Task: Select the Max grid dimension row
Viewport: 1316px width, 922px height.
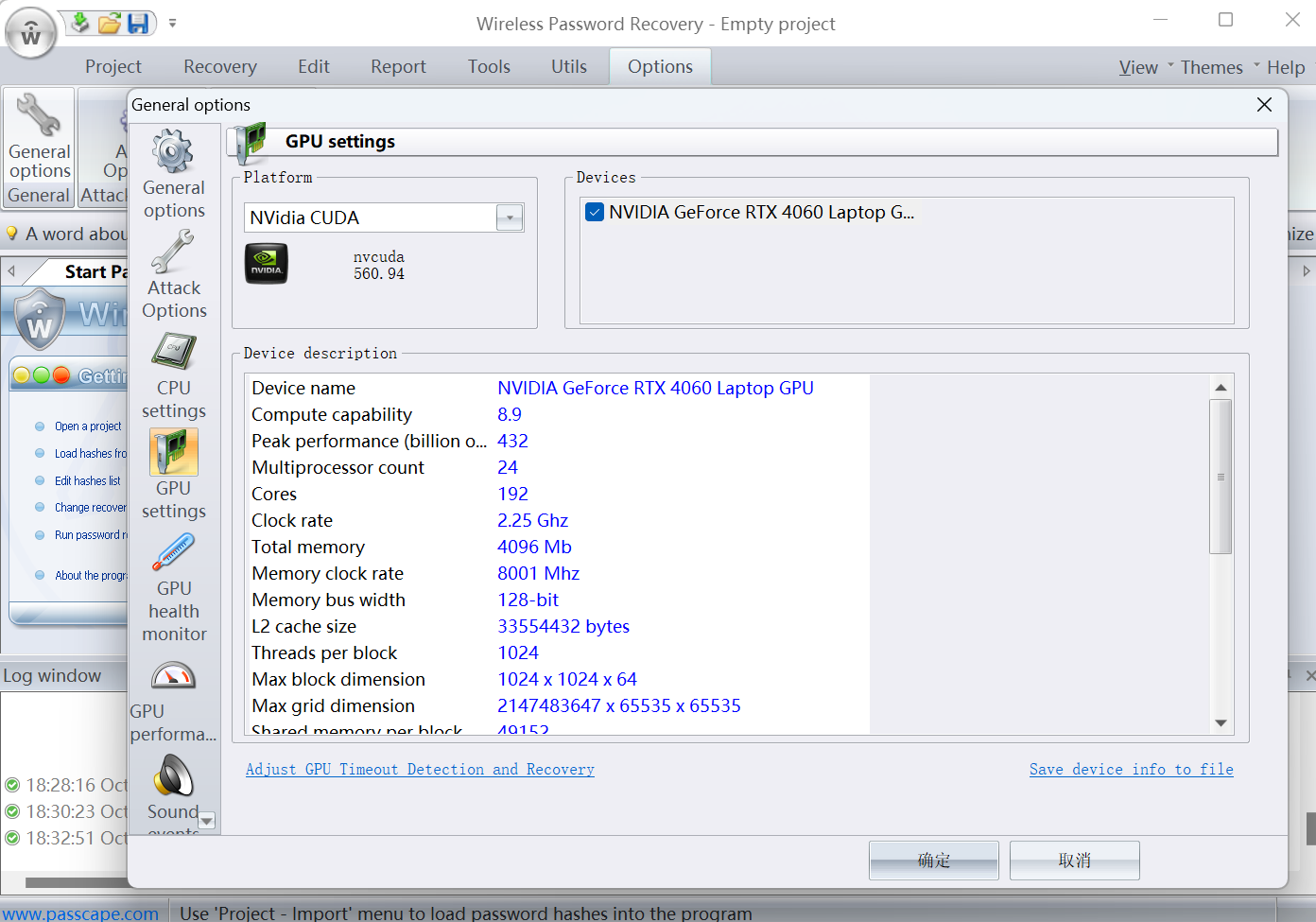Action: (557, 705)
